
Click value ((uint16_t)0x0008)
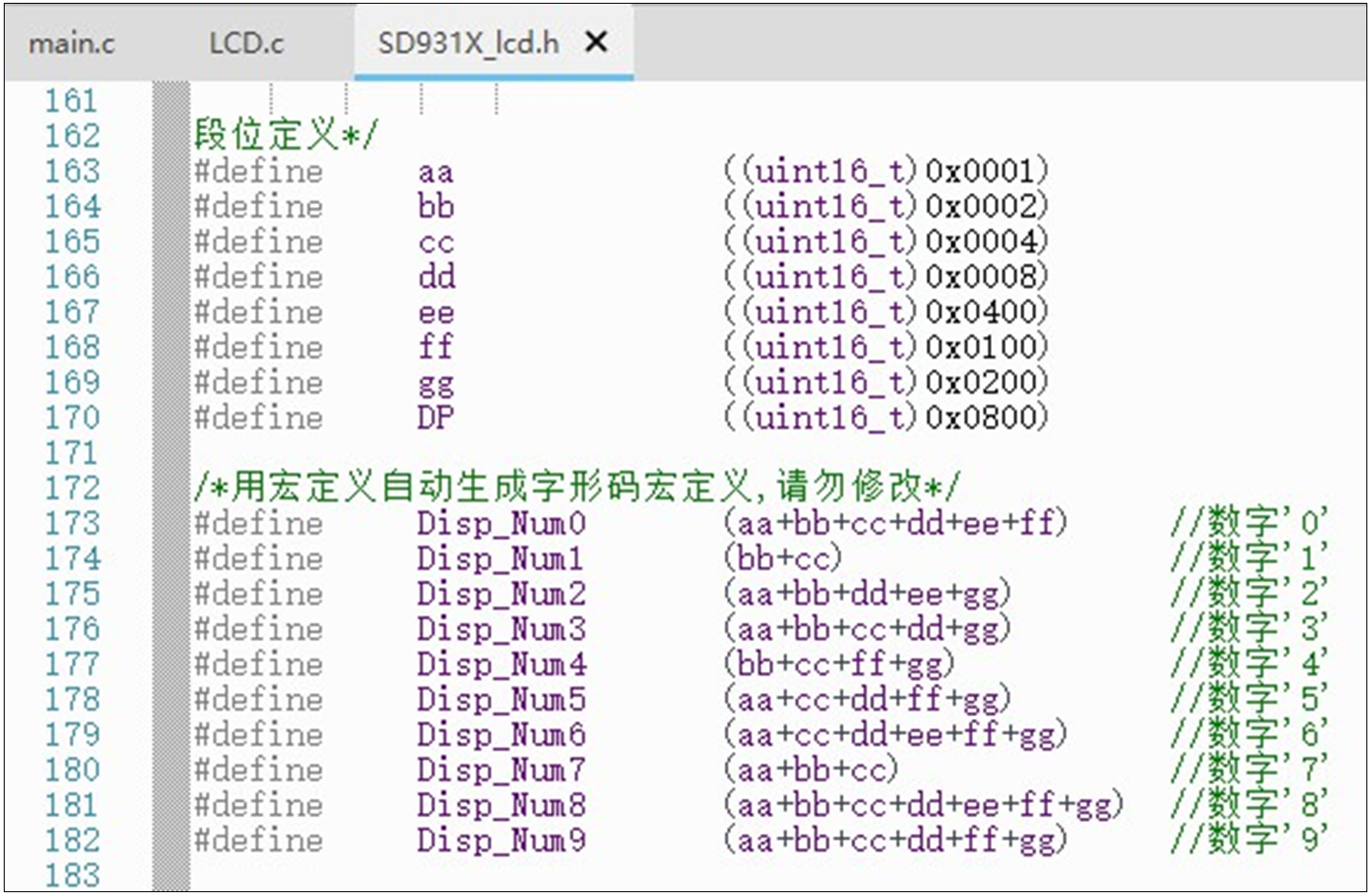[885, 276]
